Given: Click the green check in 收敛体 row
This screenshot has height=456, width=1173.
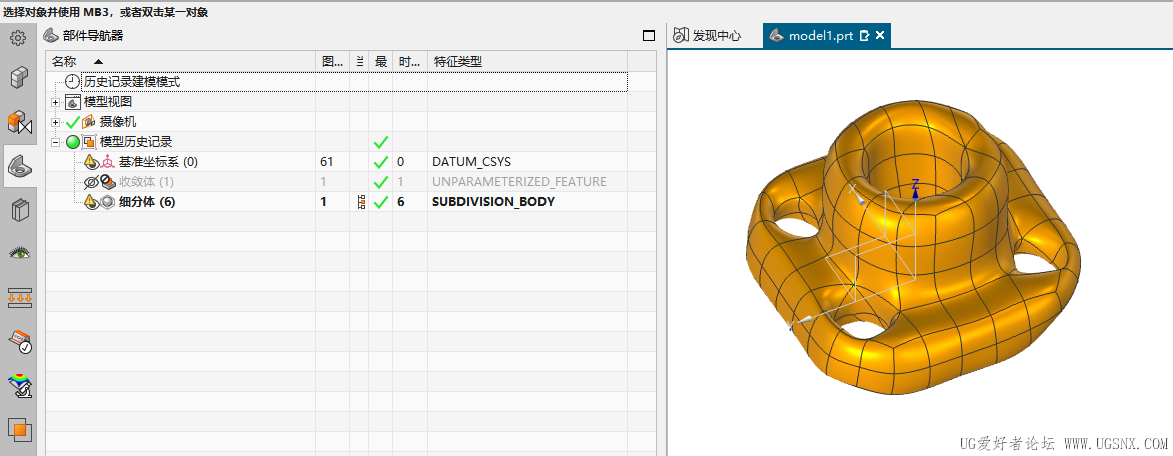Looking at the screenshot, I should coord(381,182).
